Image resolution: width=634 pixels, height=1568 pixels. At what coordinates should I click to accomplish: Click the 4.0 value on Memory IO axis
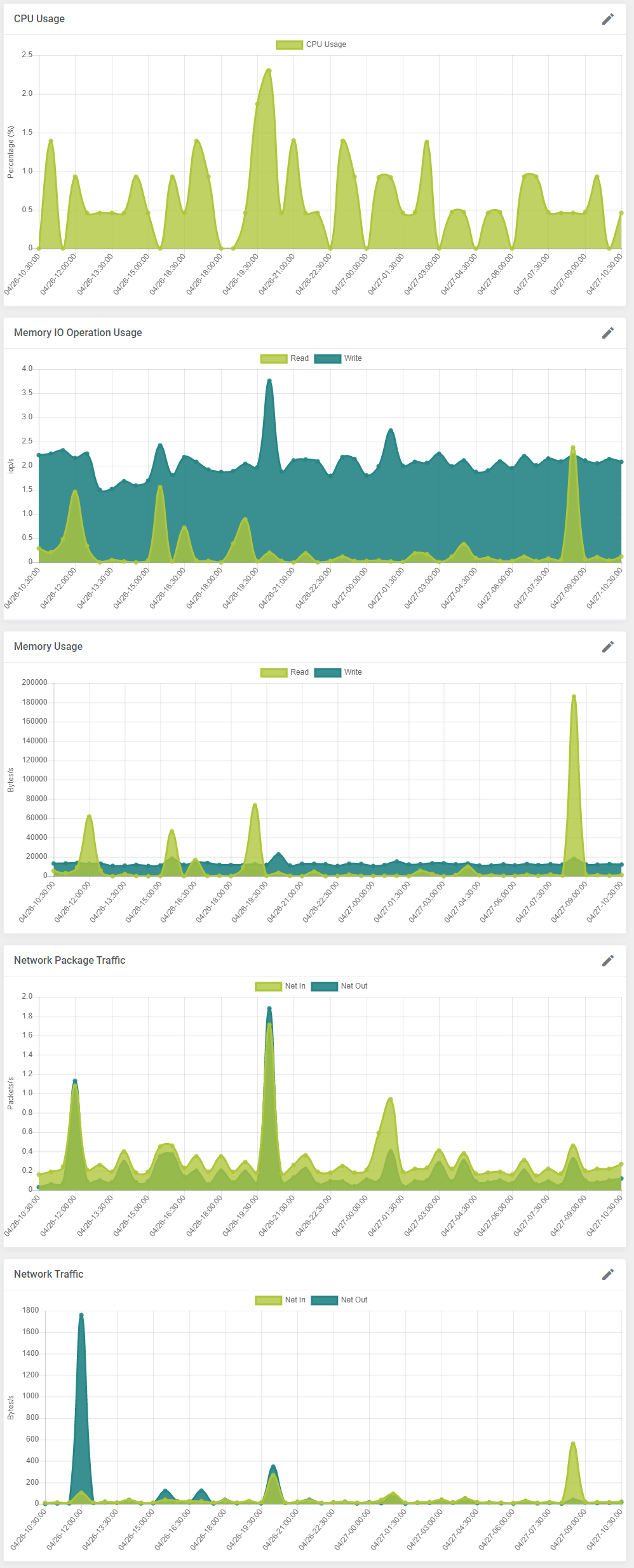[27, 368]
